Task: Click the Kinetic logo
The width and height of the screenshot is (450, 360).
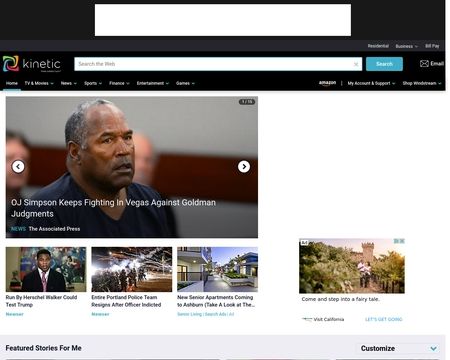Action: tap(32, 64)
